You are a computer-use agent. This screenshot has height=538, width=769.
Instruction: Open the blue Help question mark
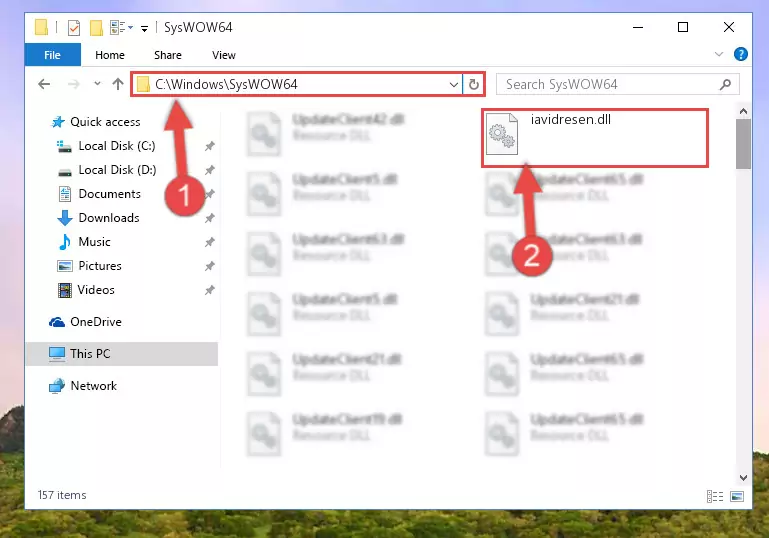click(741, 54)
